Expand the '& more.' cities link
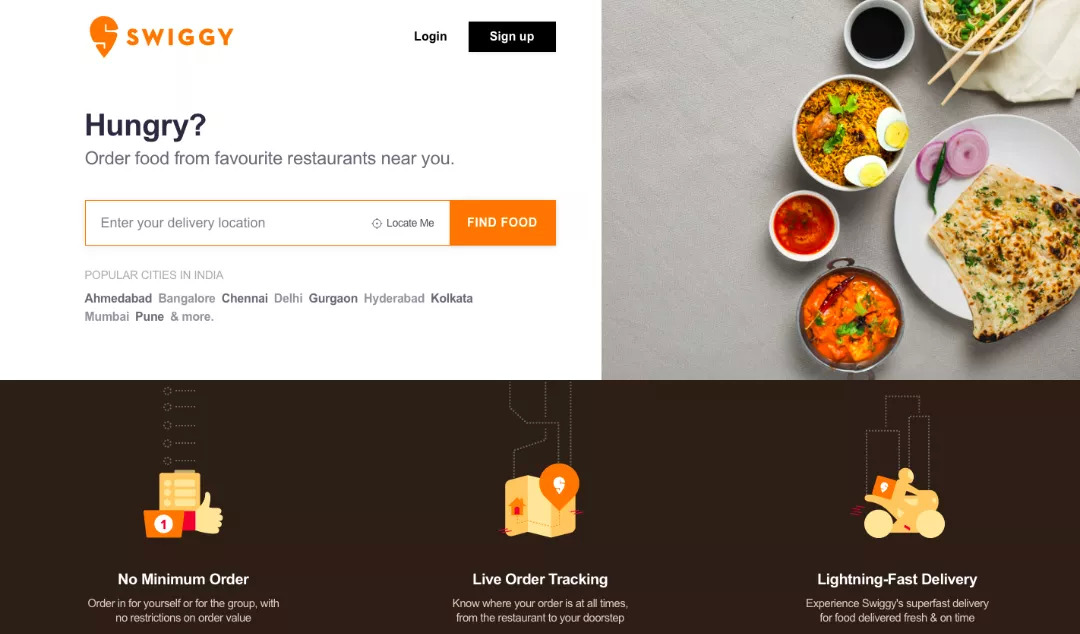 pos(192,317)
